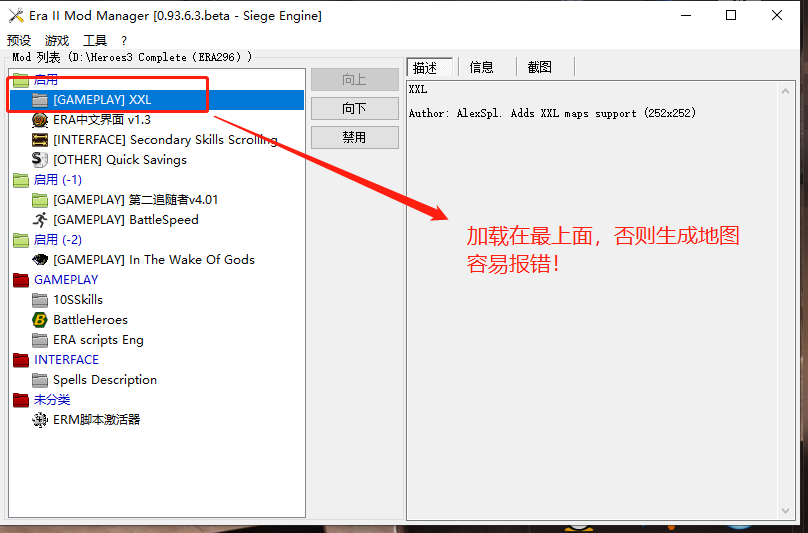Click the Spells Description folder icon
This screenshot has width=808, height=533.
point(40,380)
